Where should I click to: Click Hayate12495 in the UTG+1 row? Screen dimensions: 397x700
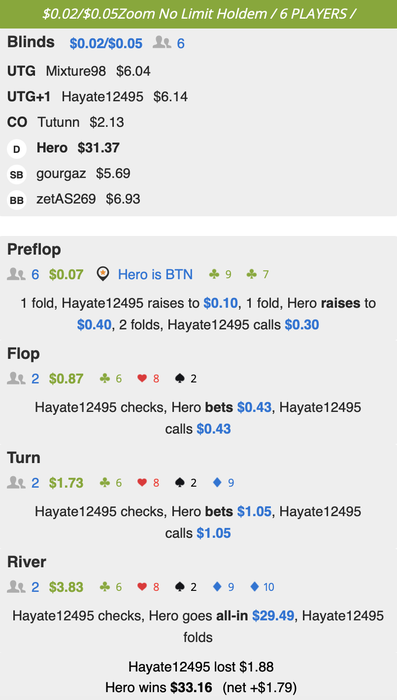click(x=102, y=97)
